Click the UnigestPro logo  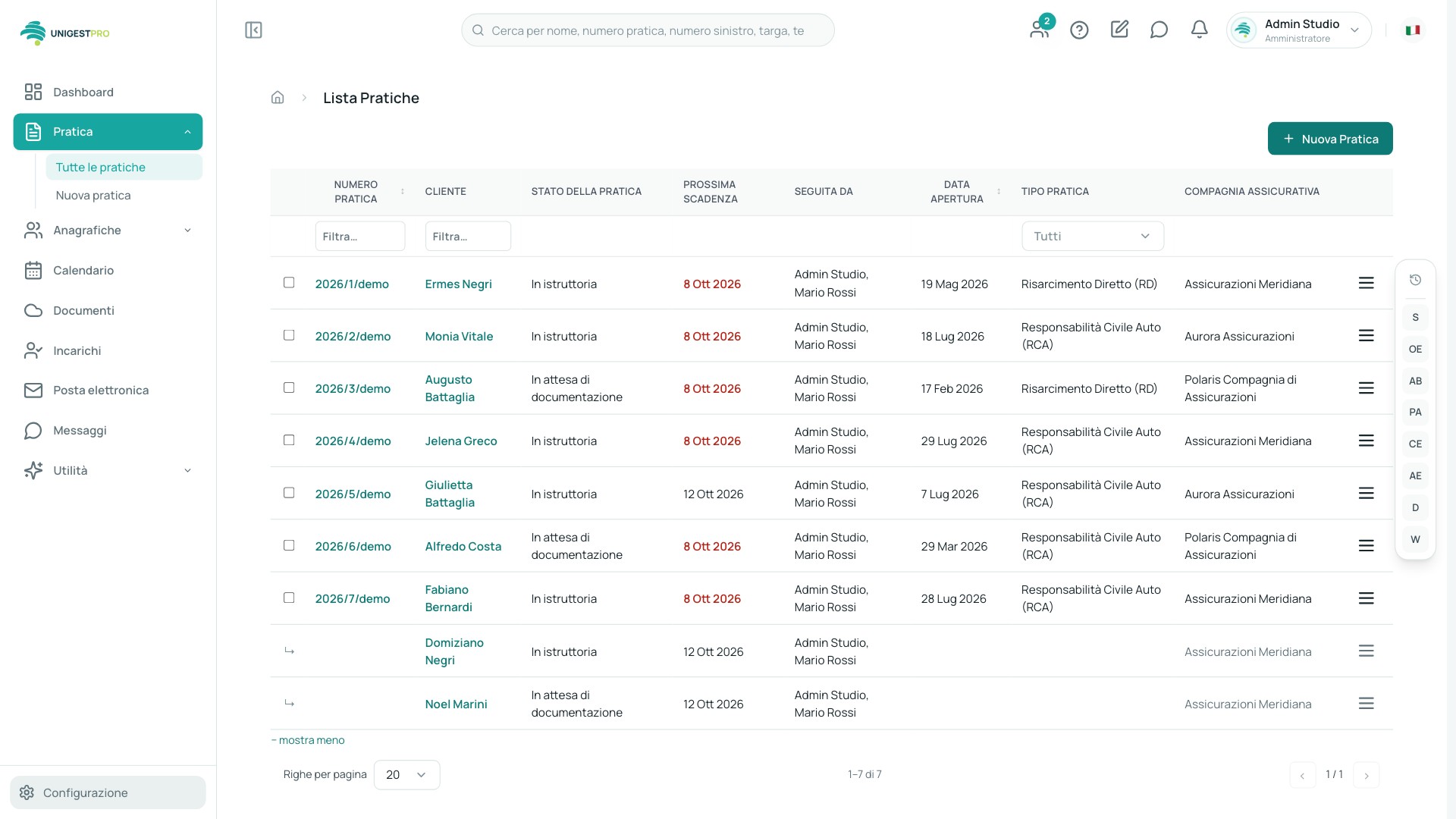[x=64, y=33]
